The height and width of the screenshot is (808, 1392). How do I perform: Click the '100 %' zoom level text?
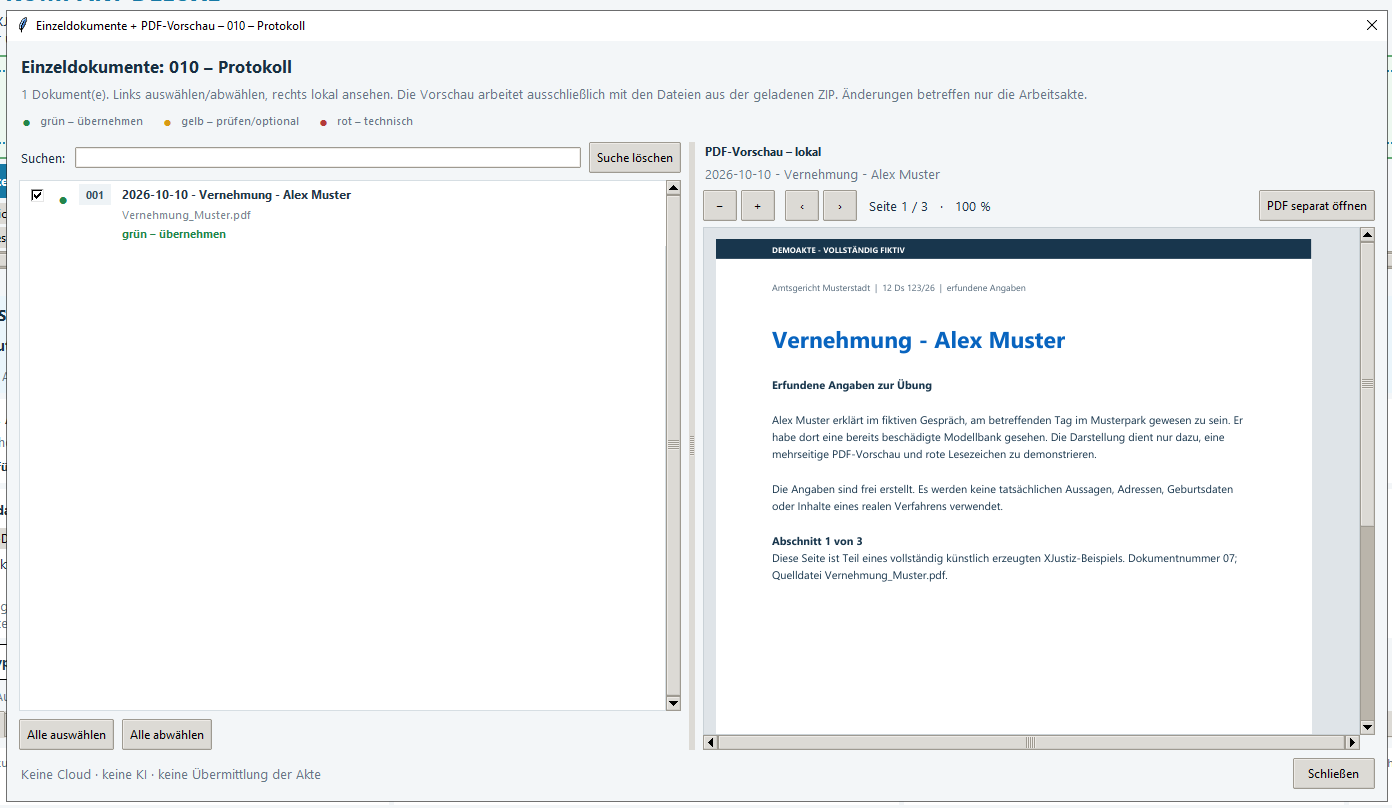point(972,206)
